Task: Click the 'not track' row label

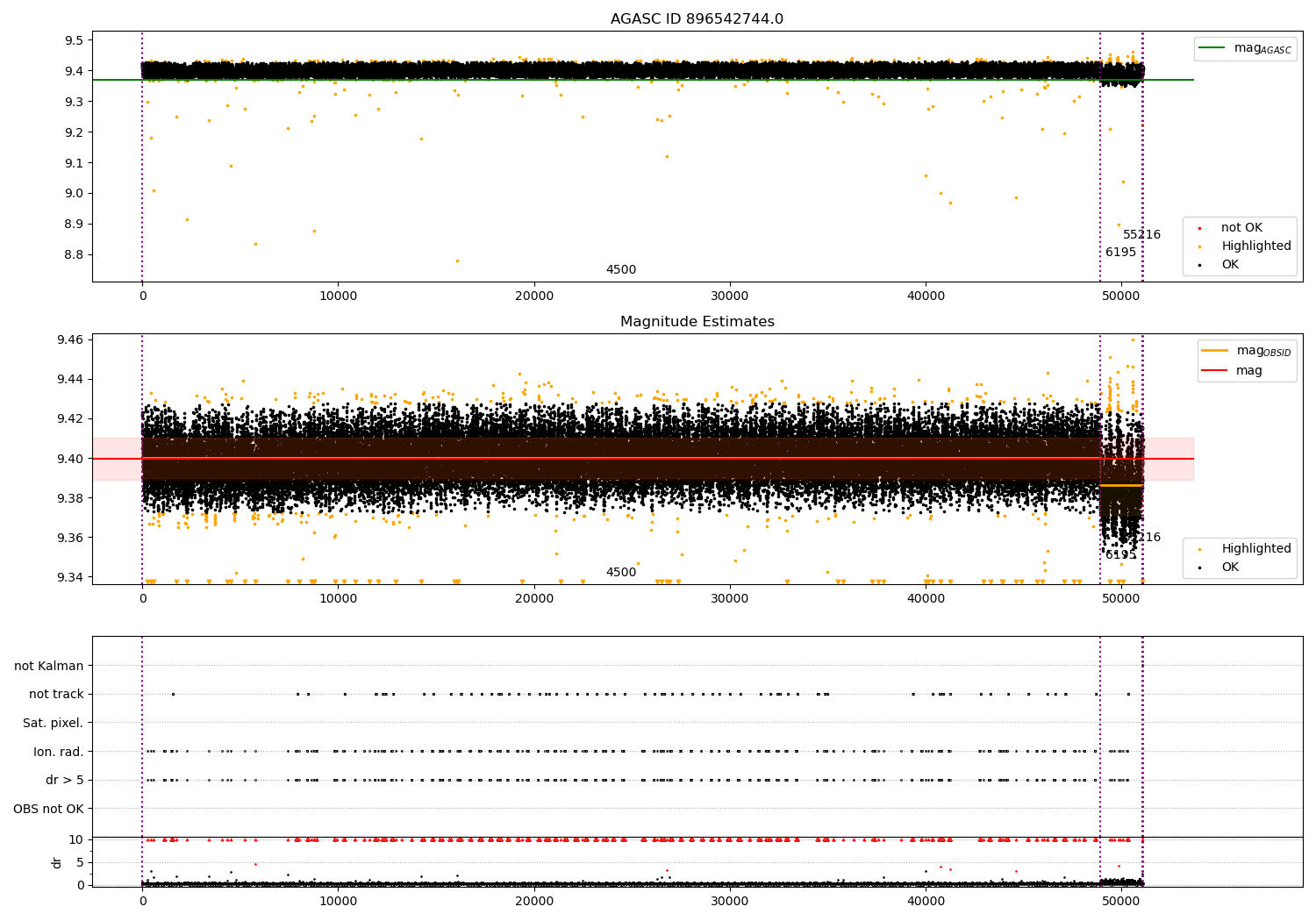Action: click(56, 695)
